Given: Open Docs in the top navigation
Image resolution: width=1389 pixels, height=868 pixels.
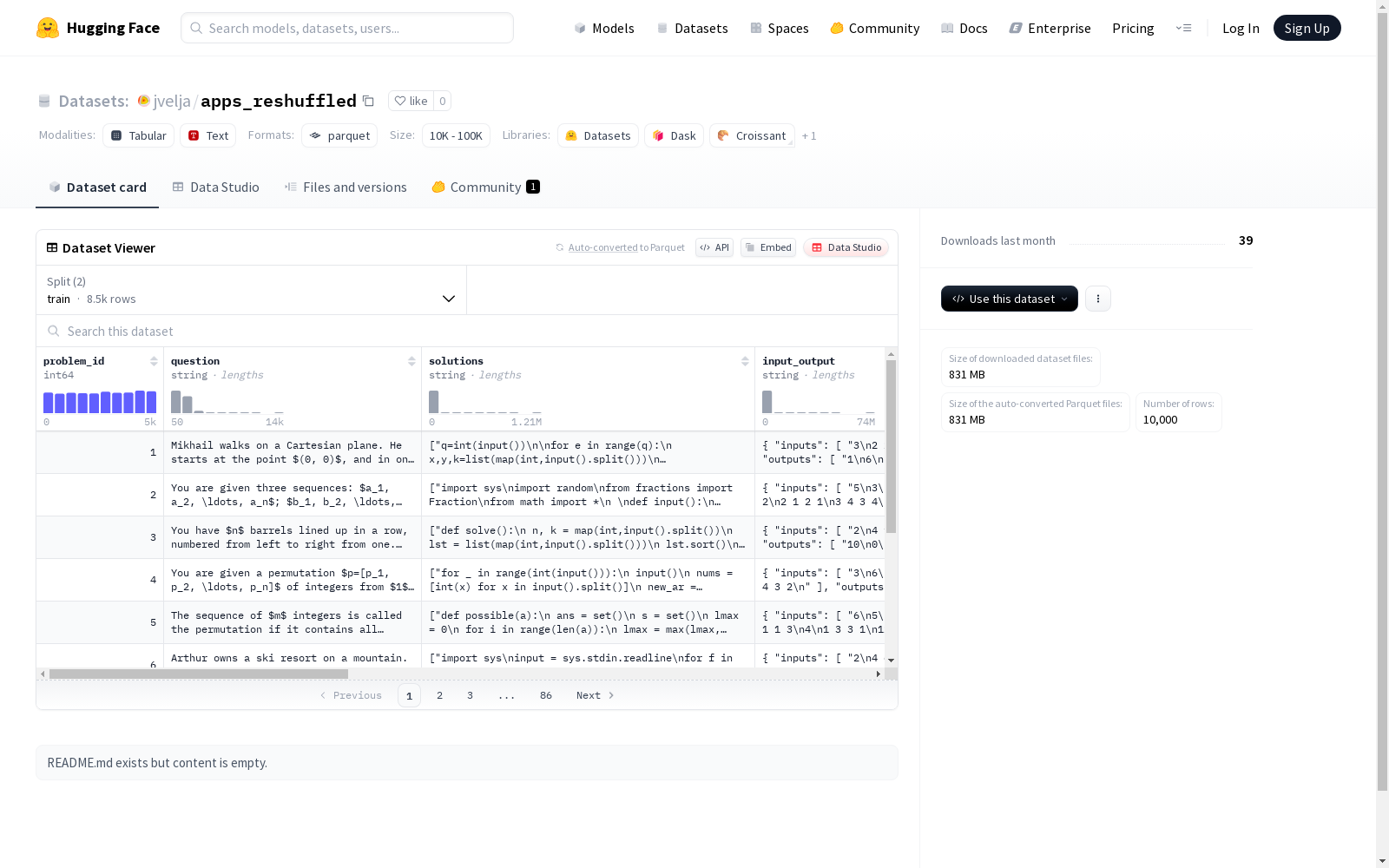Looking at the screenshot, I should (964, 28).
